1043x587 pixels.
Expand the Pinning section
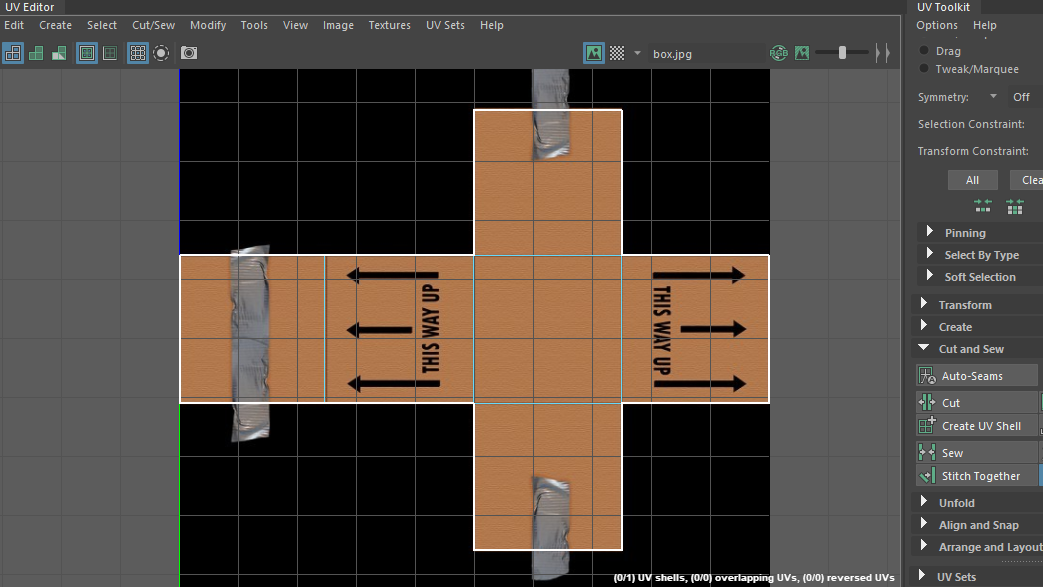pos(930,233)
